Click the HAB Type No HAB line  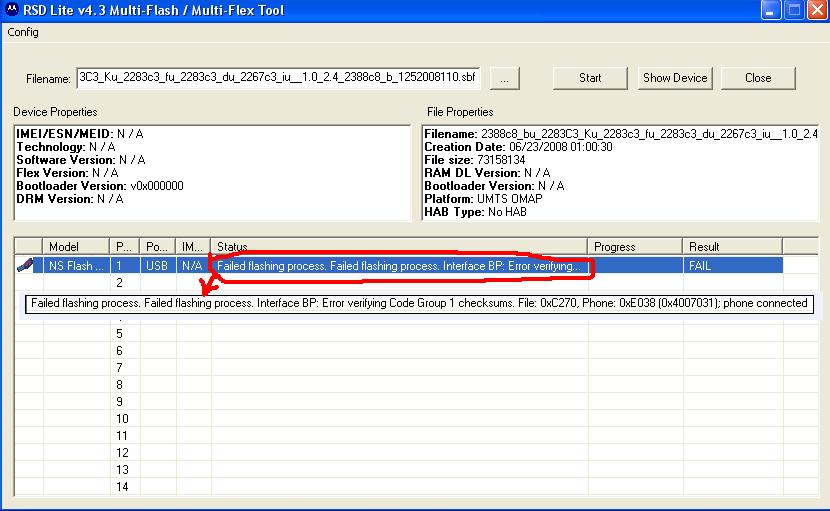point(475,212)
